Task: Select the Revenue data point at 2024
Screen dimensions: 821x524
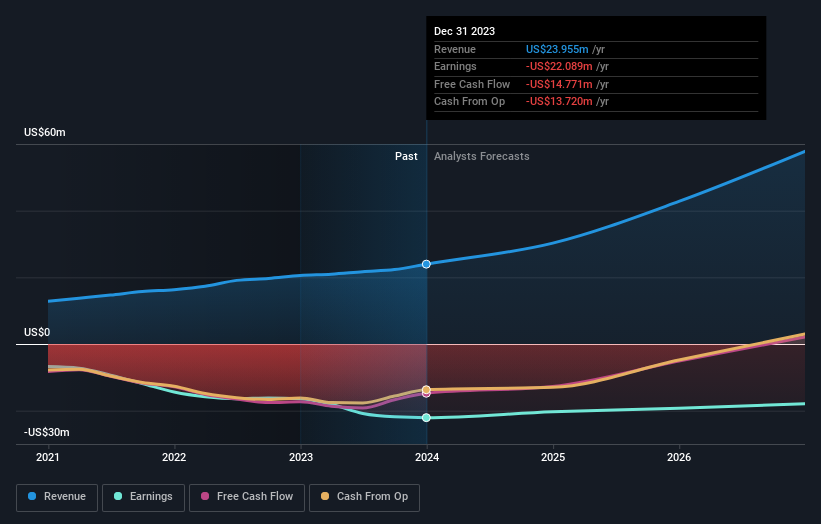Action: click(426, 264)
